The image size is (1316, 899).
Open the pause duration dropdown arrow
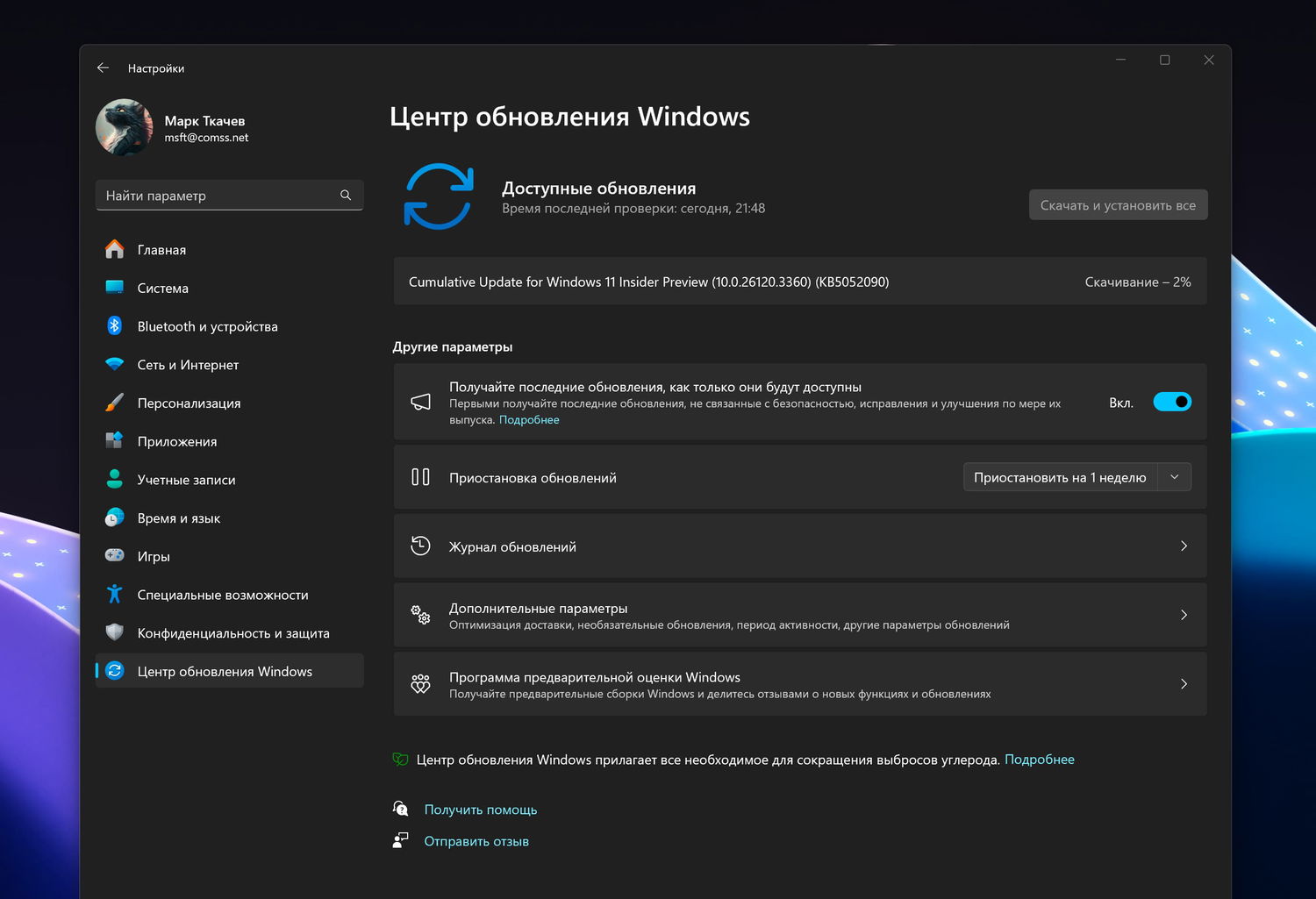[1175, 477]
